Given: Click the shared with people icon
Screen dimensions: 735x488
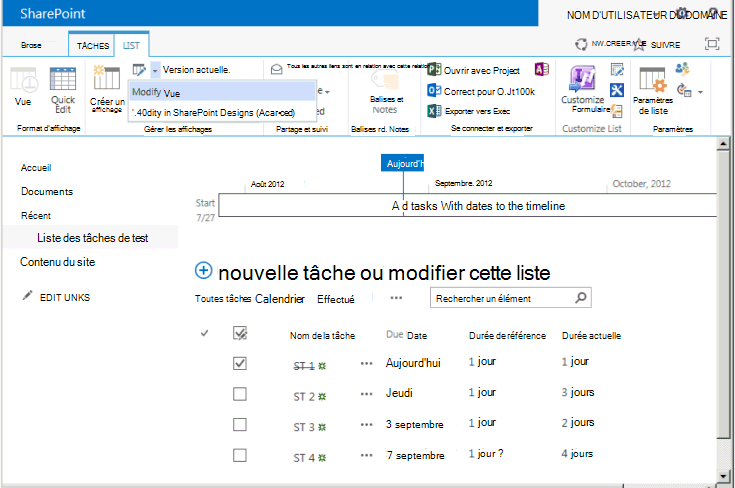Looking at the screenshot, I should pyautogui.click(x=682, y=69).
